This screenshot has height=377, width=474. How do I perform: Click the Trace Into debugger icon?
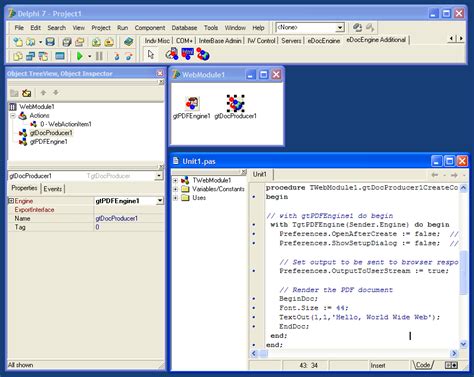116,56
